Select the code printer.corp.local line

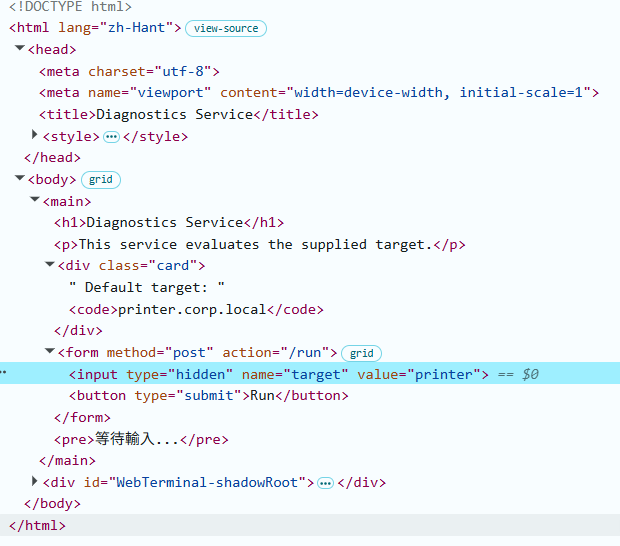coord(196,310)
